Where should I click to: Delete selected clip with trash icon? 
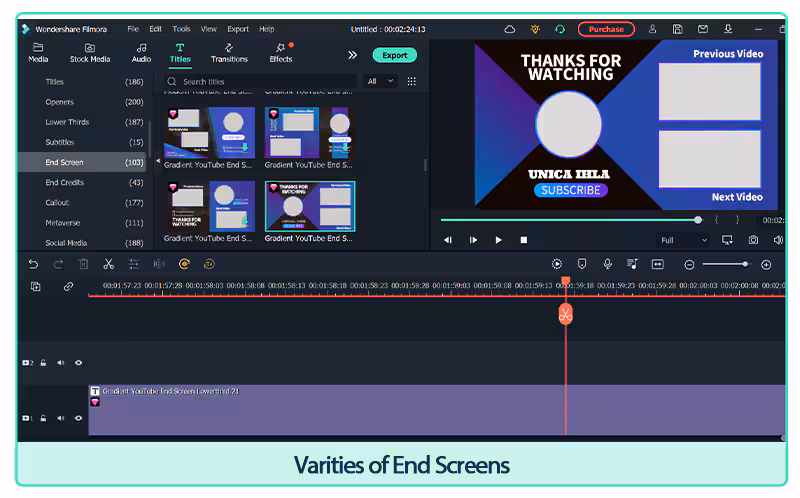tap(84, 264)
